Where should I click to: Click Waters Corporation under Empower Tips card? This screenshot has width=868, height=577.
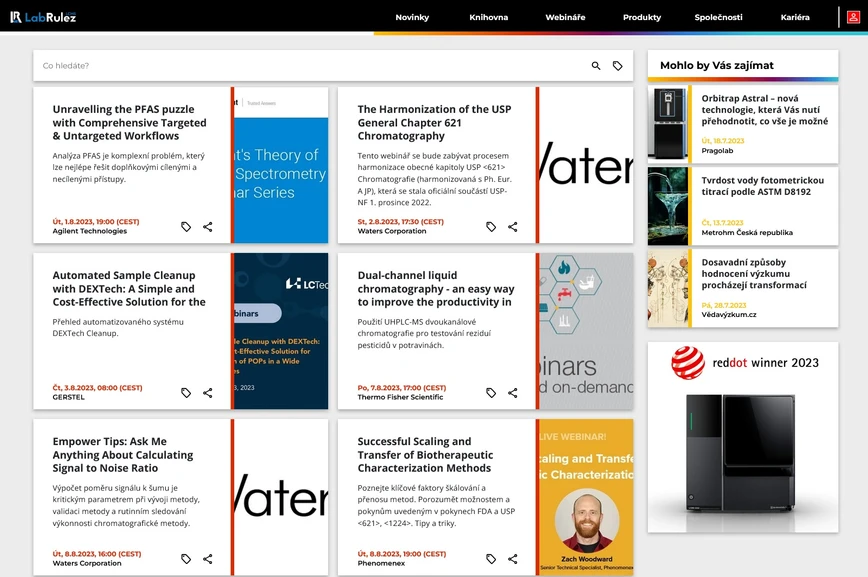coord(87,563)
